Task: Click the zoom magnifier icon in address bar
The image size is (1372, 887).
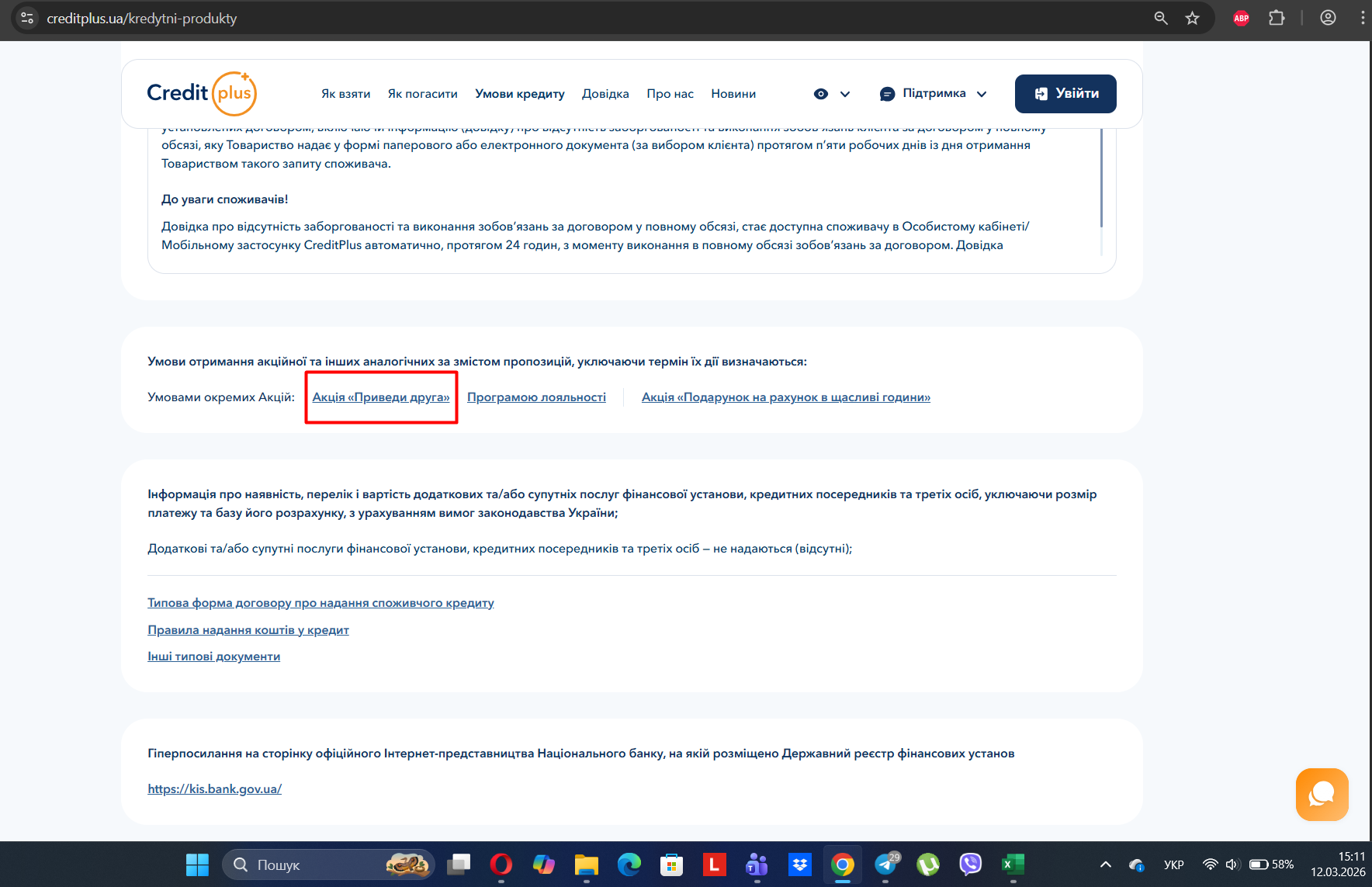Action: point(1161,18)
